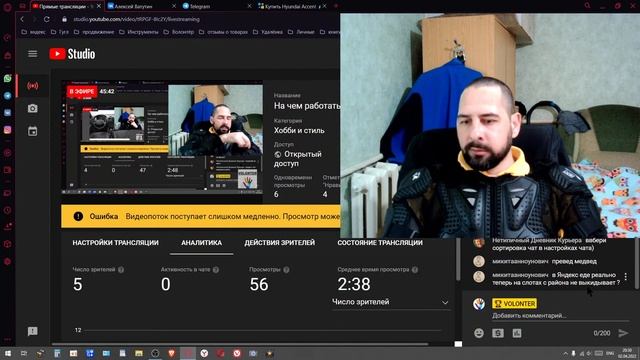640x360 pixels.
Task: Click the Добавить комментарий chat input field
Action: click(x=560, y=316)
